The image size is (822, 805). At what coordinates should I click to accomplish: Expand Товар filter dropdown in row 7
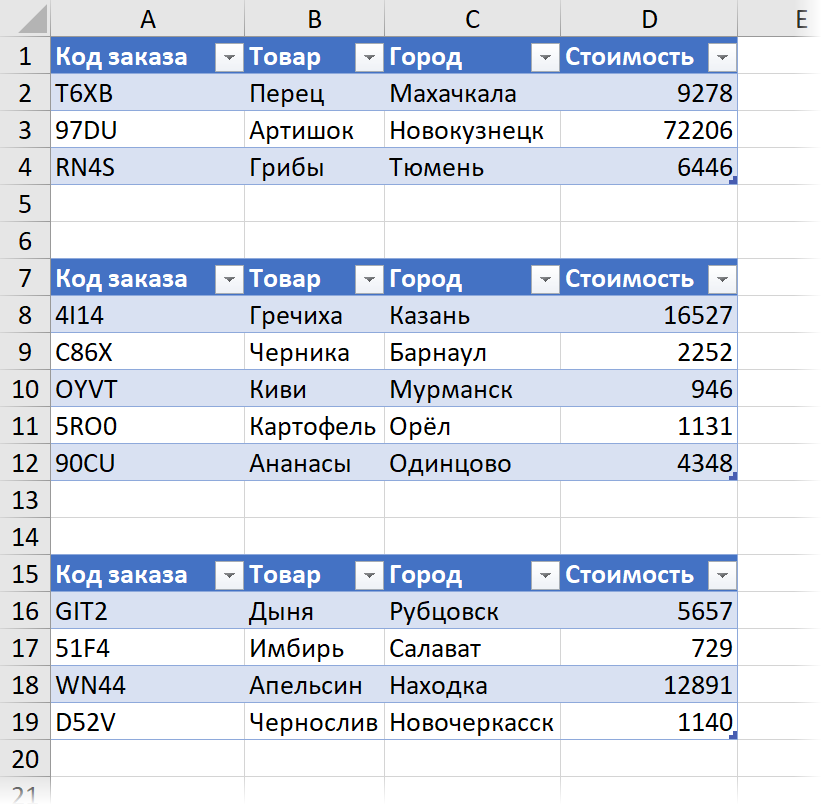[369, 279]
